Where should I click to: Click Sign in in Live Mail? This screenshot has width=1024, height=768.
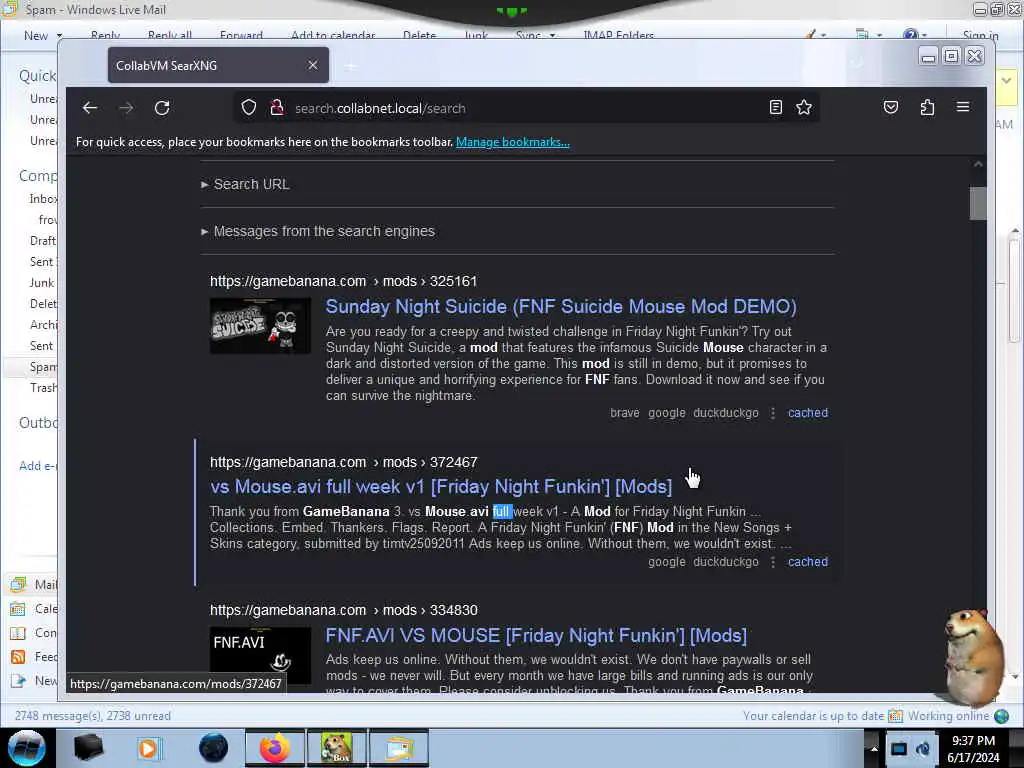coord(980,35)
